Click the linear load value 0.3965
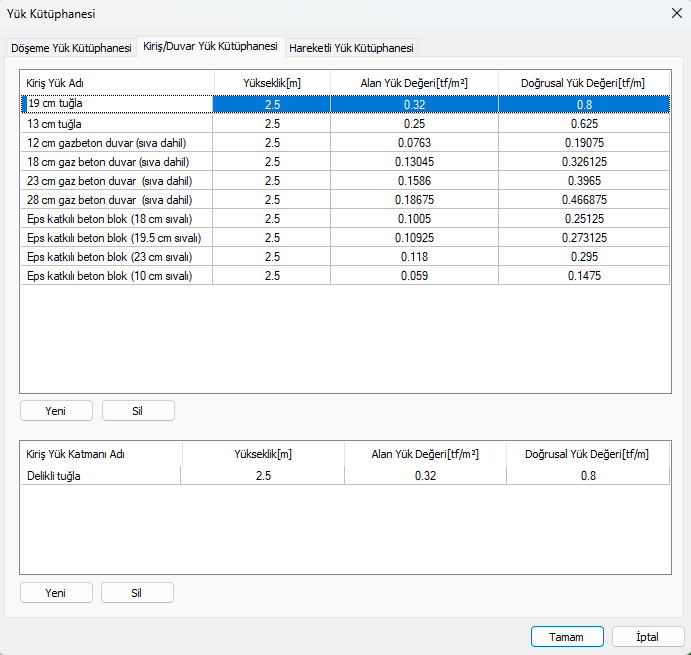 pos(584,181)
